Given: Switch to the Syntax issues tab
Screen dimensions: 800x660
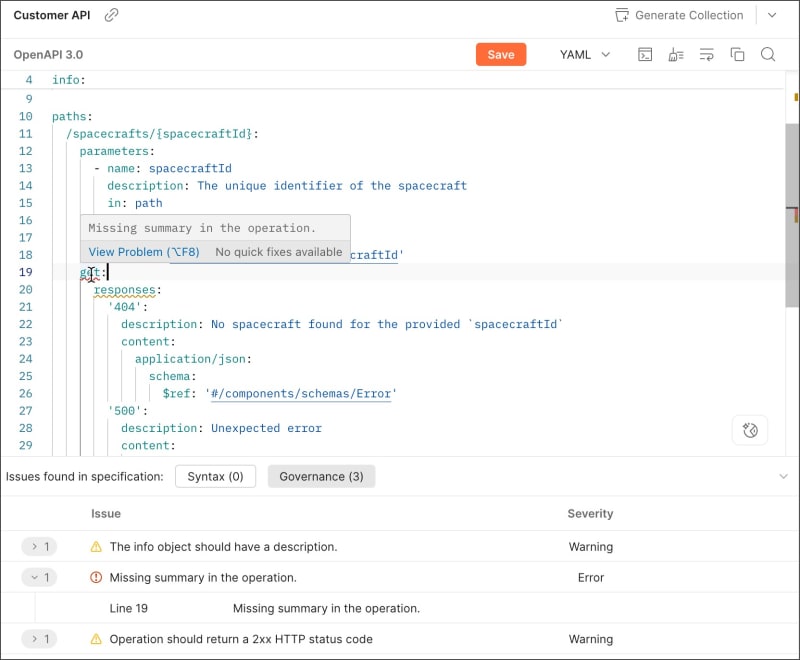Looking at the screenshot, I should pos(215,476).
